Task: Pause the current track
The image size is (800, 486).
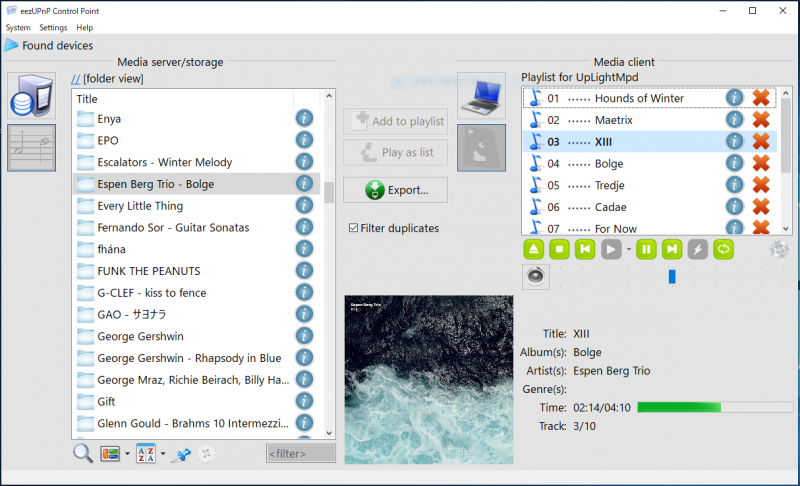Action: (x=646, y=249)
